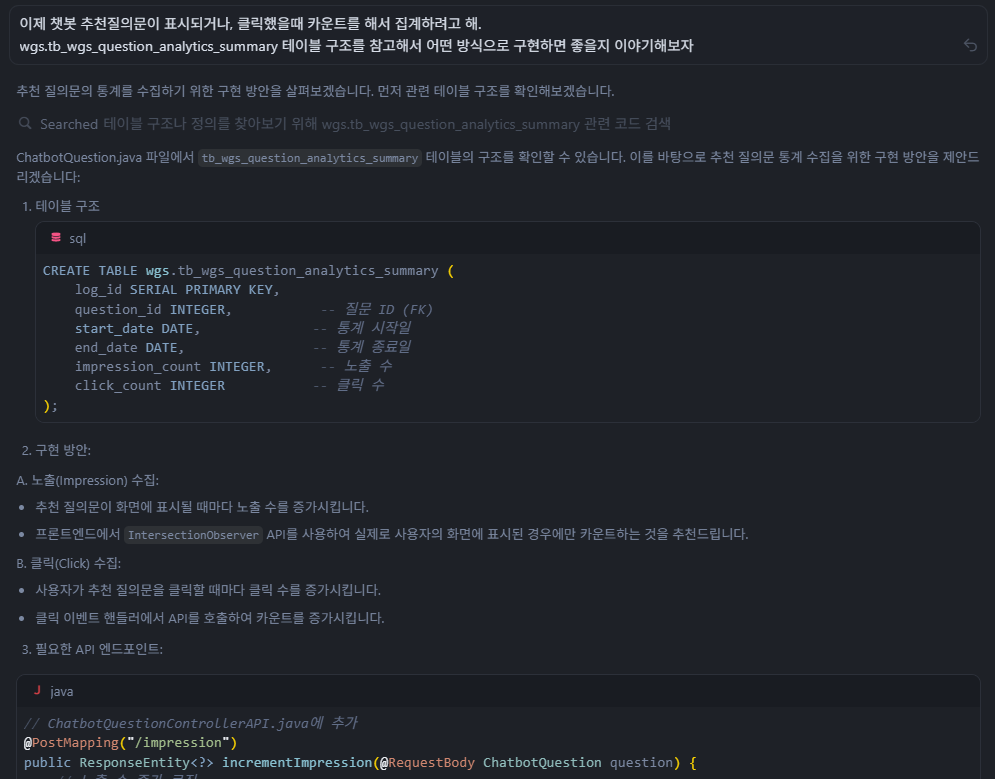Click the log_id SERIAL PRIMARY KEY line
The width and height of the screenshot is (995, 779).
(177, 290)
